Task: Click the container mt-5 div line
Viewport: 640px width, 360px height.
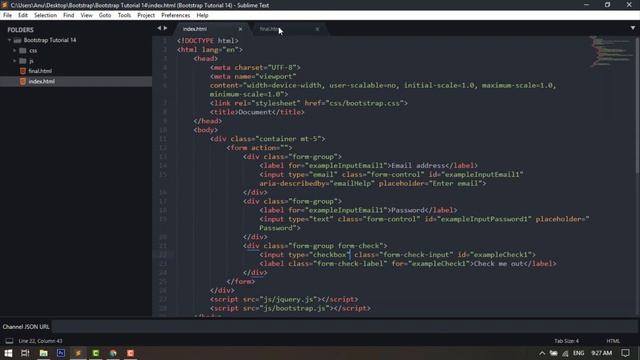Action: coord(267,139)
